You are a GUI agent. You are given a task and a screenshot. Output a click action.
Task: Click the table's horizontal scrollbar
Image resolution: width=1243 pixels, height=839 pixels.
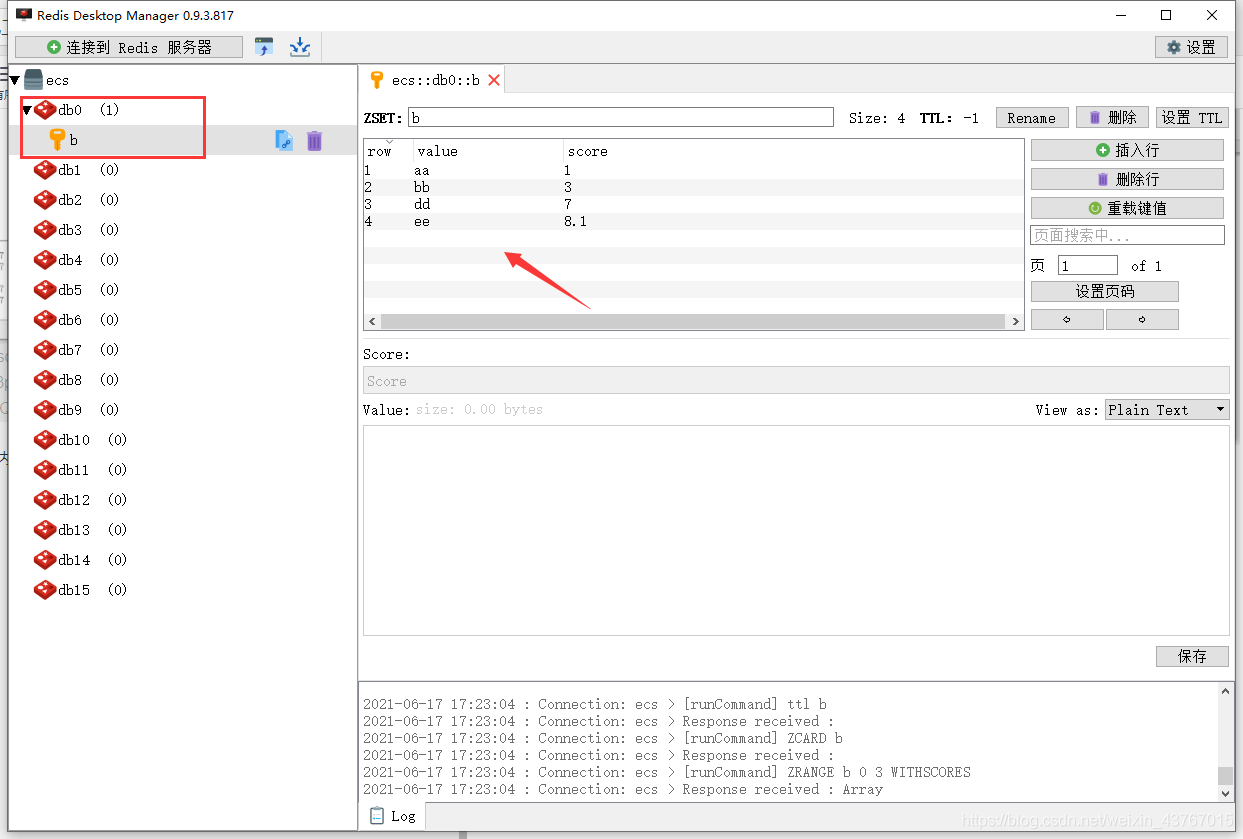692,322
